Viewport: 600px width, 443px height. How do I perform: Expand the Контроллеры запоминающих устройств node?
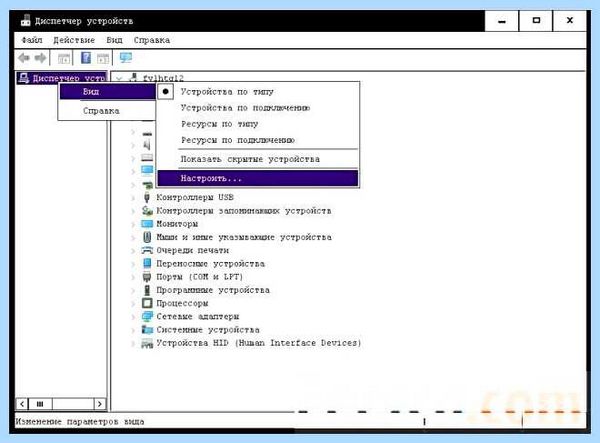coord(133,211)
